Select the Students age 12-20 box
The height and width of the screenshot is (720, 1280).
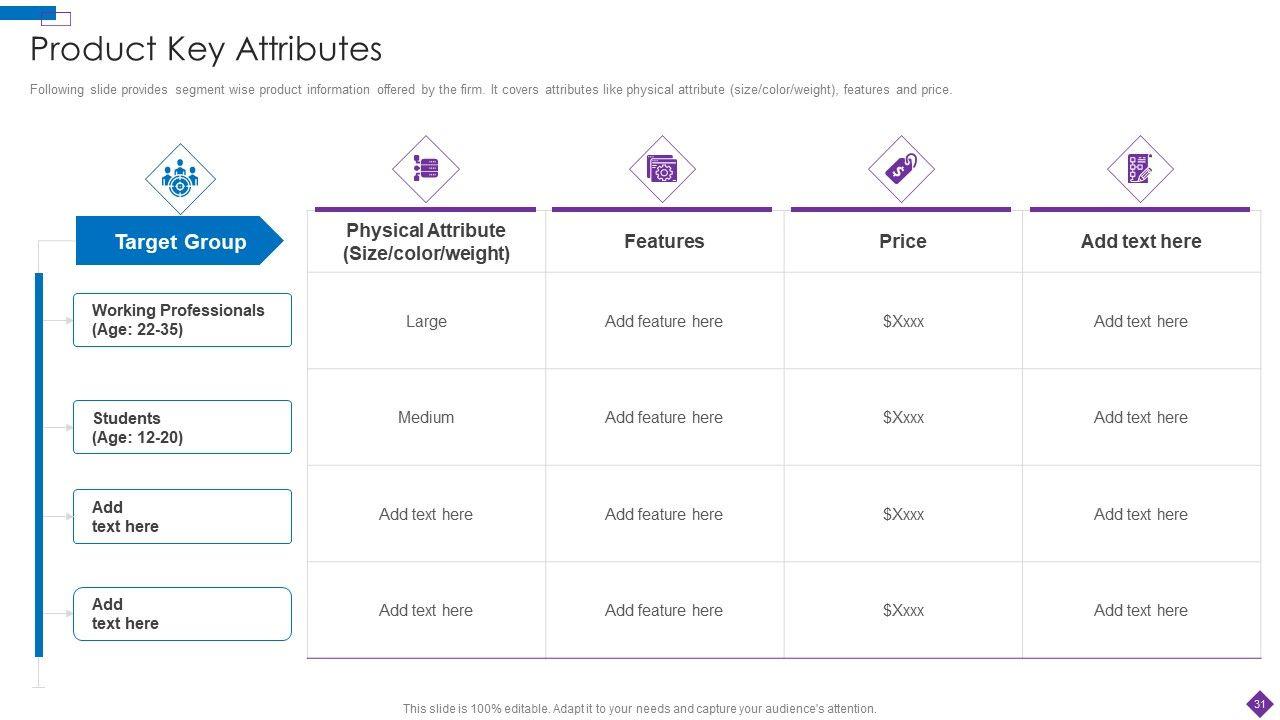pyautogui.click(x=182, y=427)
